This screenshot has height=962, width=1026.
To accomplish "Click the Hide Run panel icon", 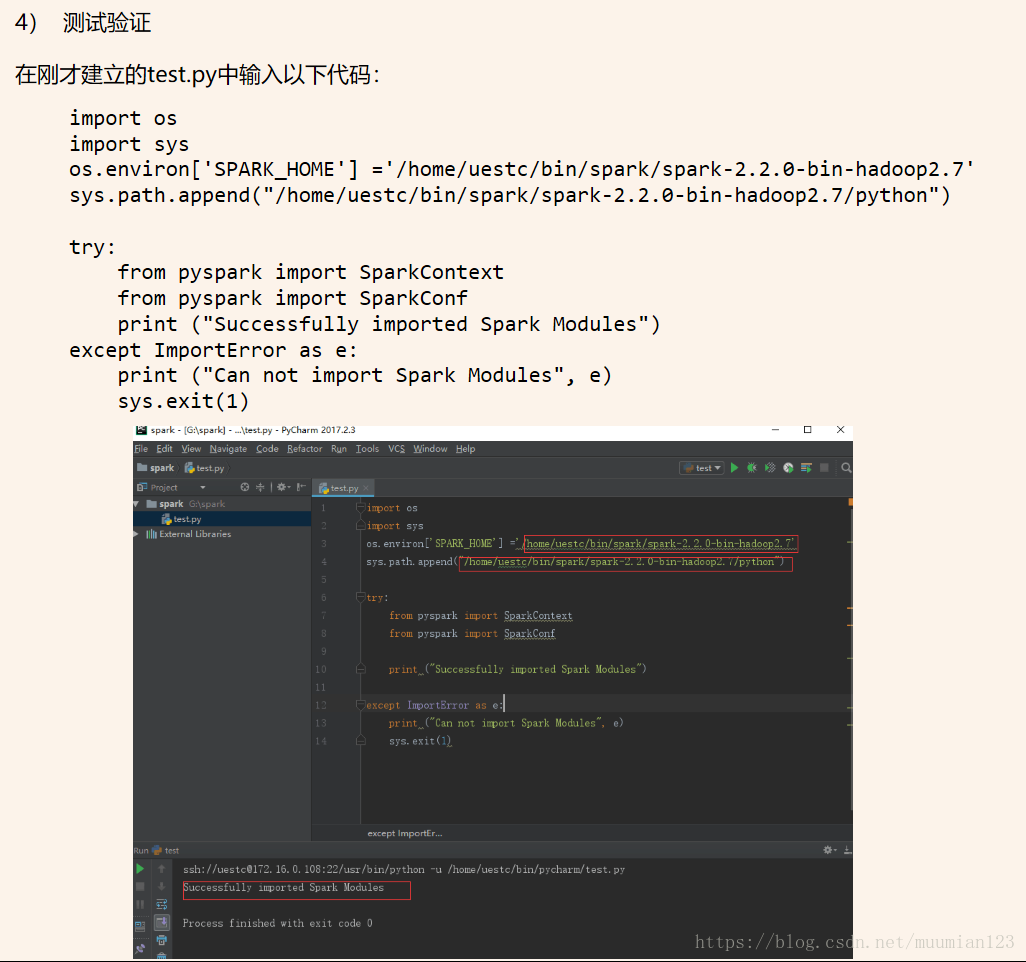I will [x=847, y=850].
